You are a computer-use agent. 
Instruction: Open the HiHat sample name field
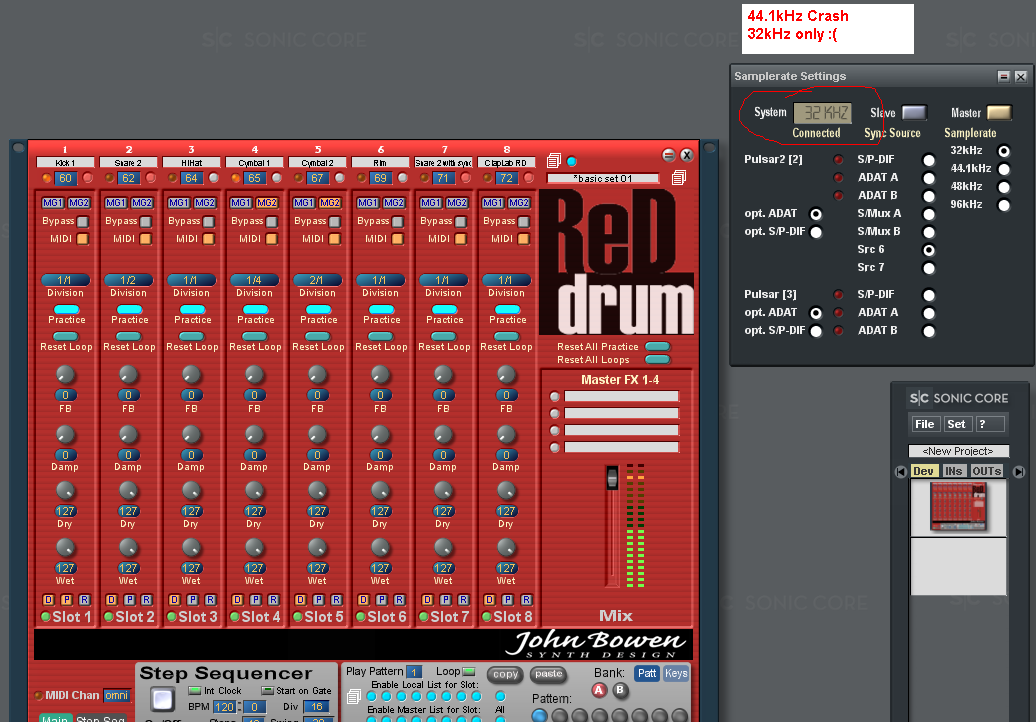[192, 162]
